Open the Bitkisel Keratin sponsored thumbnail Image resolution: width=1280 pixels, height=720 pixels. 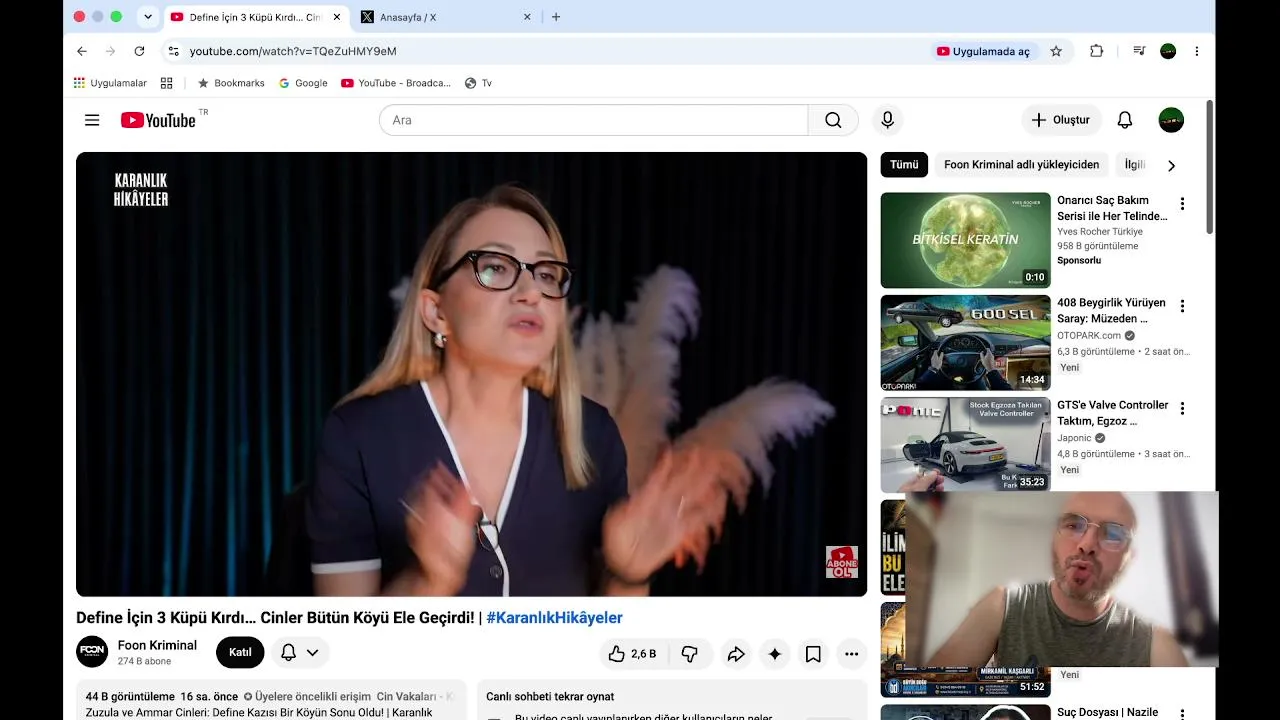[965, 240]
